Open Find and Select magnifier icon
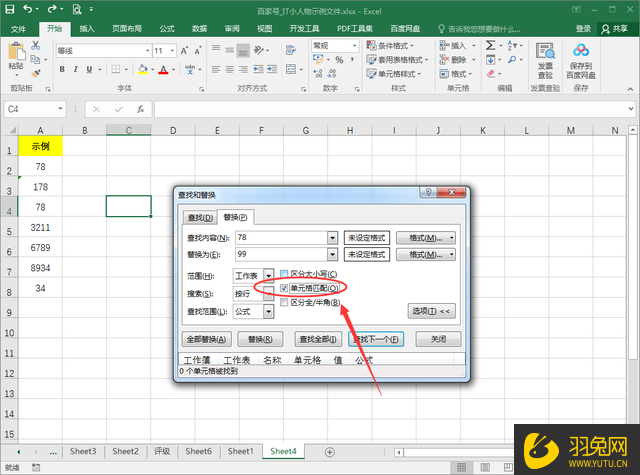 click(512, 60)
